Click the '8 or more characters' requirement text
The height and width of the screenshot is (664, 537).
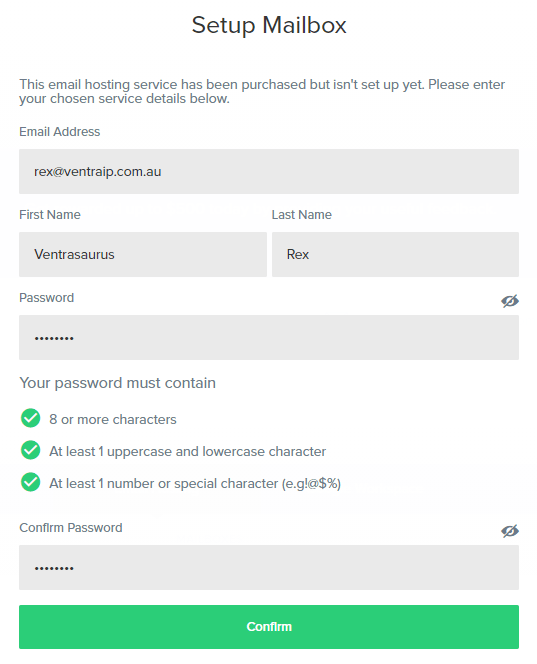113,419
